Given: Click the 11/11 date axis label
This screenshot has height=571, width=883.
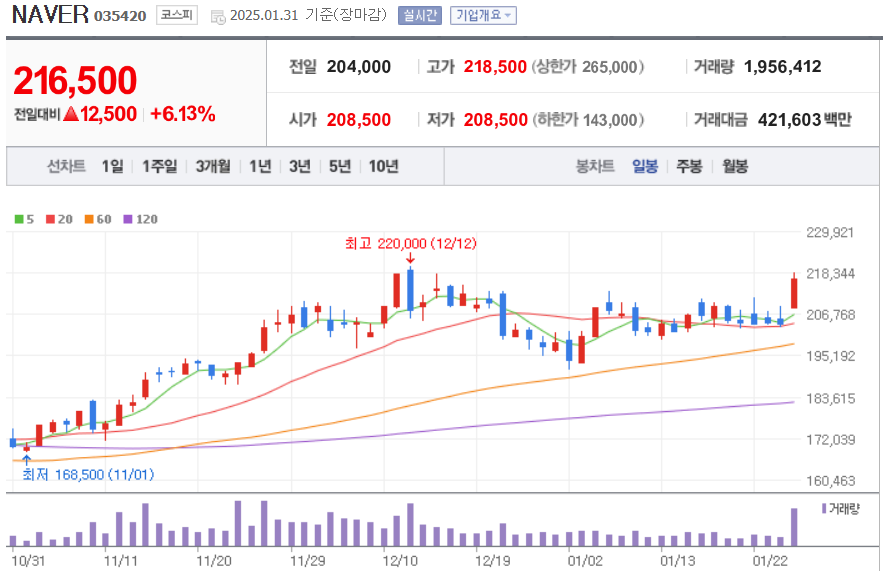Looking at the screenshot, I should pos(121,561).
